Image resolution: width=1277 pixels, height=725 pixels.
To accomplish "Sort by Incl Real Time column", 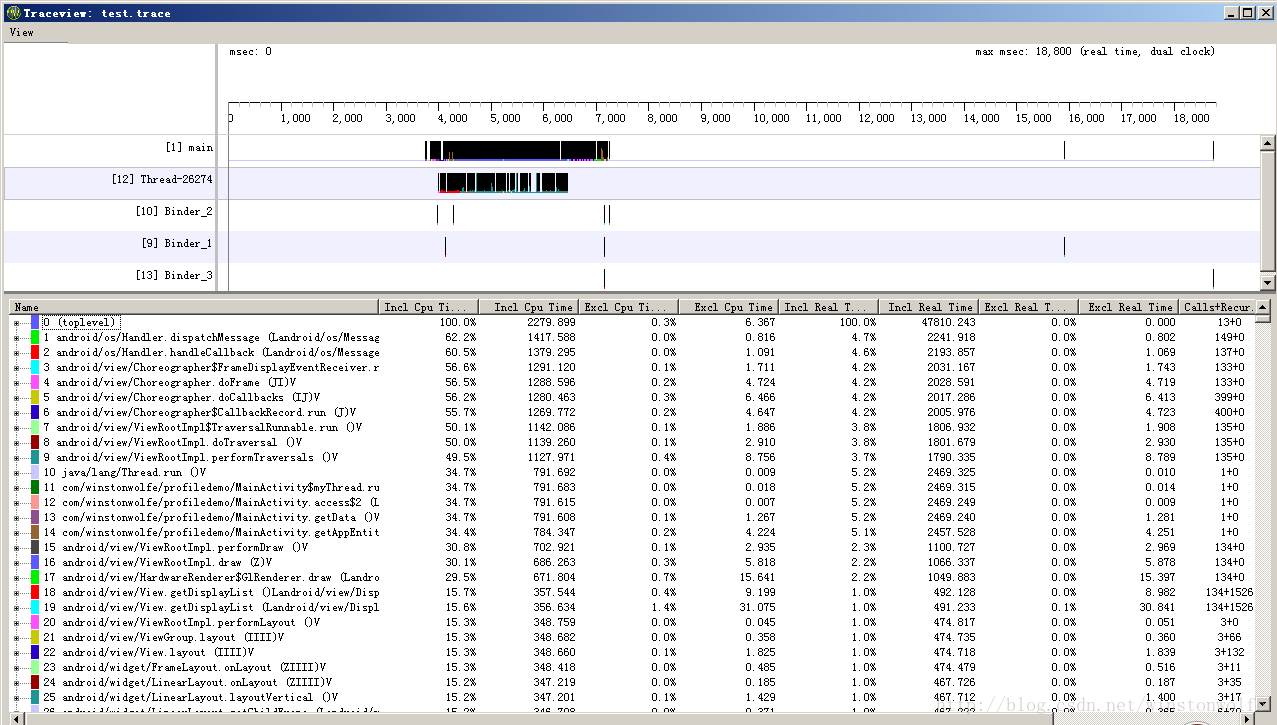I will [929, 307].
